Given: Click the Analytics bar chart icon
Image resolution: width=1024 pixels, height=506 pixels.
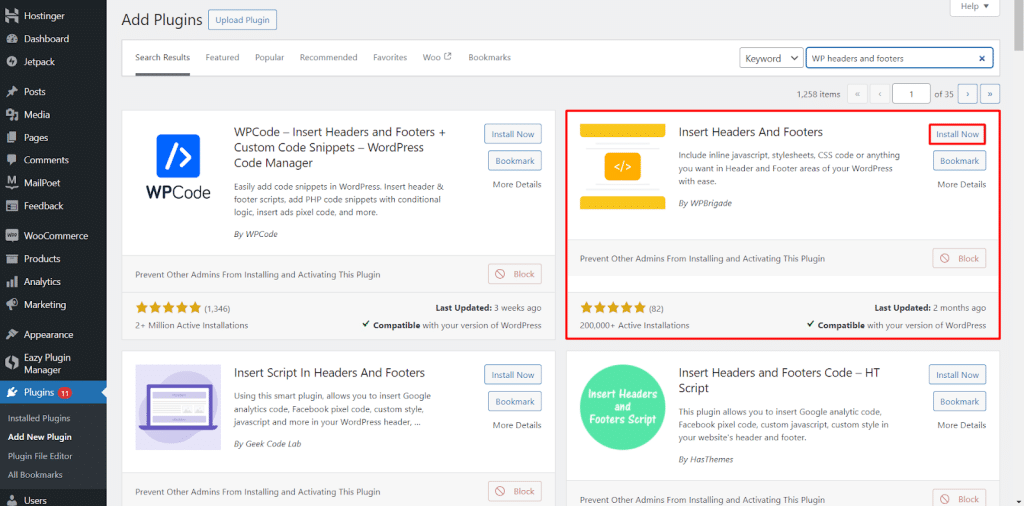Looking at the screenshot, I should pyautogui.click(x=11, y=281).
